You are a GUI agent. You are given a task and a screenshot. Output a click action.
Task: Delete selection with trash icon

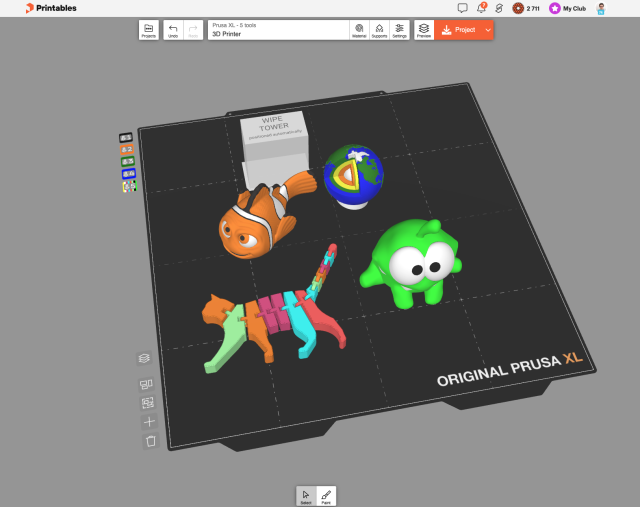pos(151,441)
